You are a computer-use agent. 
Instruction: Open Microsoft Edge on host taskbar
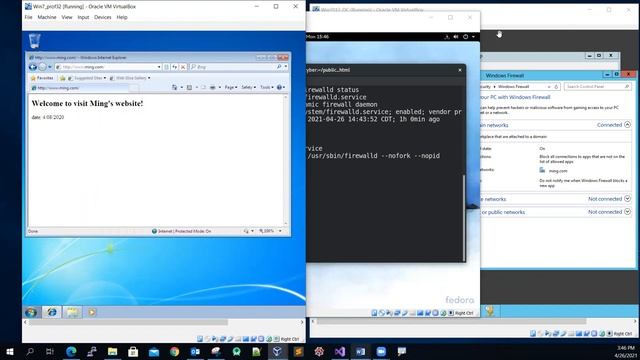pos(71,351)
